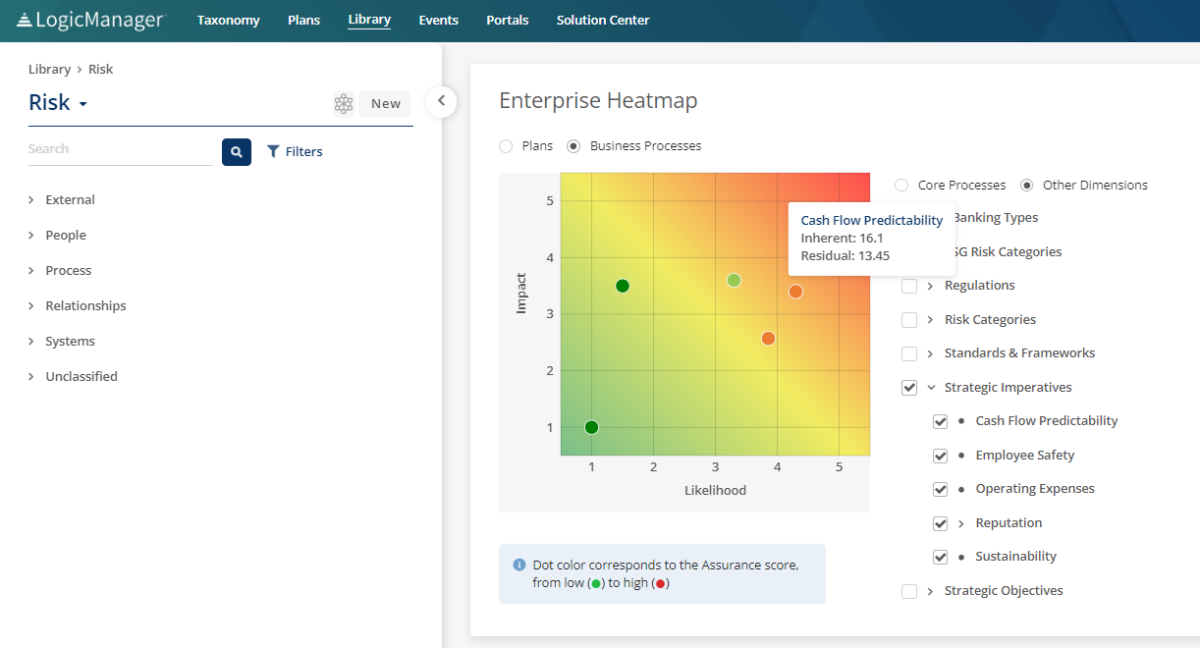Uncheck the Employee Safety checkbox
This screenshot has width=1200, height=648.
(x=940, y=456)
